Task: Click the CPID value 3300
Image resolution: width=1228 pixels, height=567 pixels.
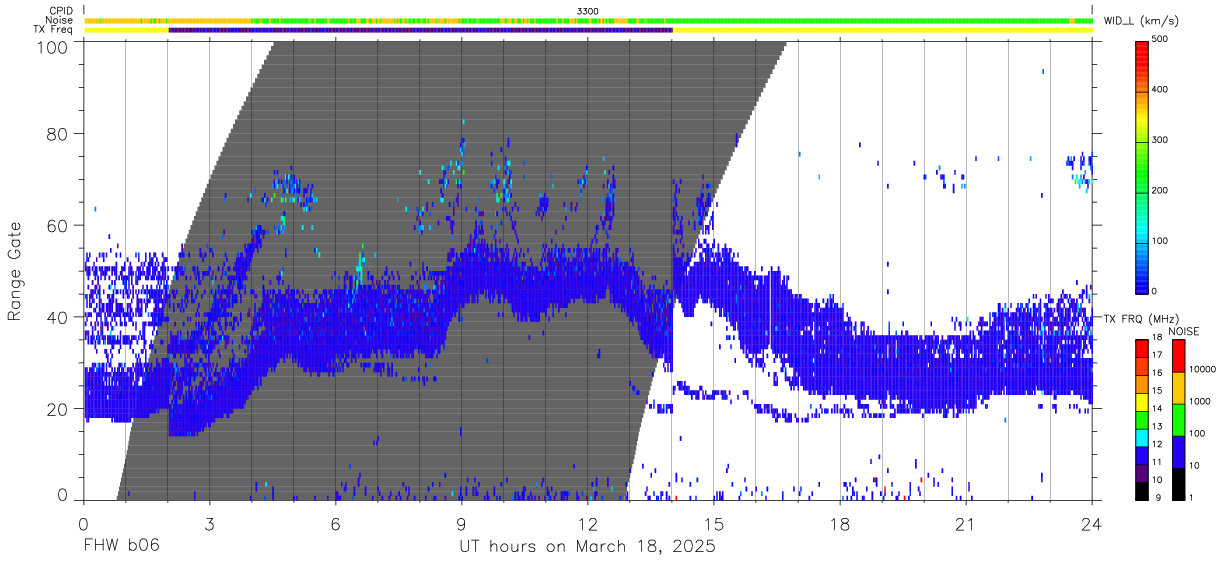Action: [x=588, y=11]
